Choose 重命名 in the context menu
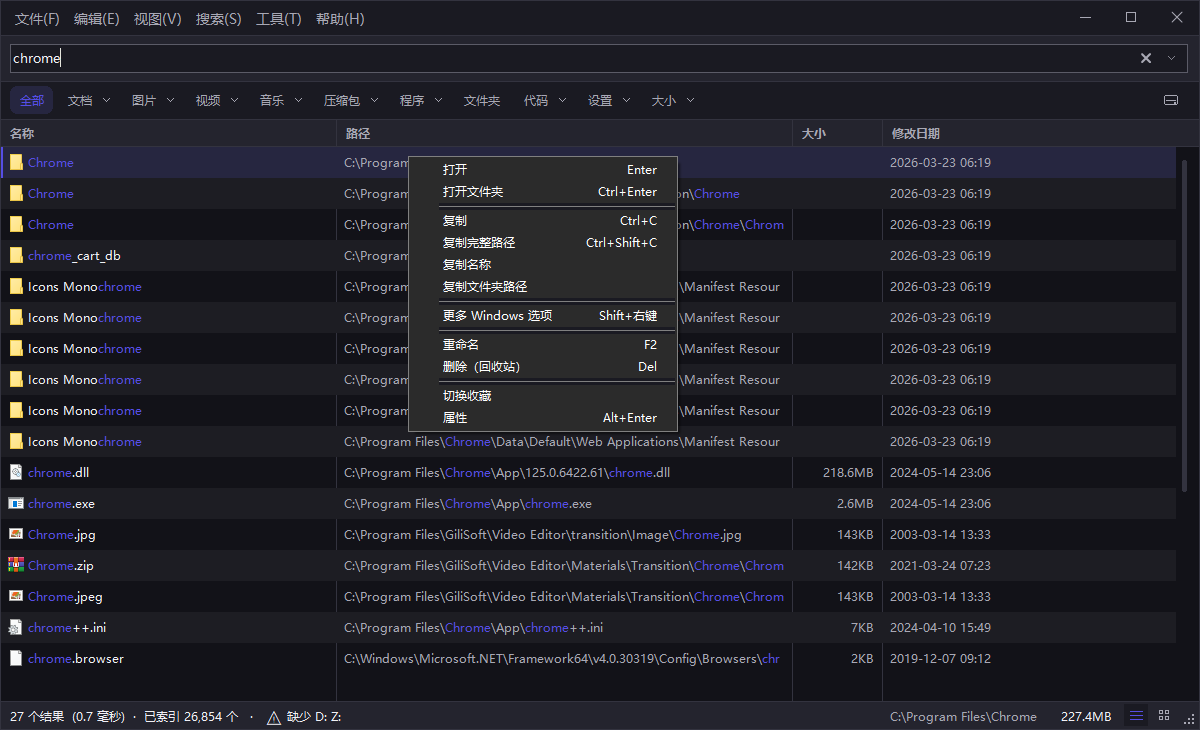Image resolution: width=1200 pixels, height=730 pixels. 543,345
